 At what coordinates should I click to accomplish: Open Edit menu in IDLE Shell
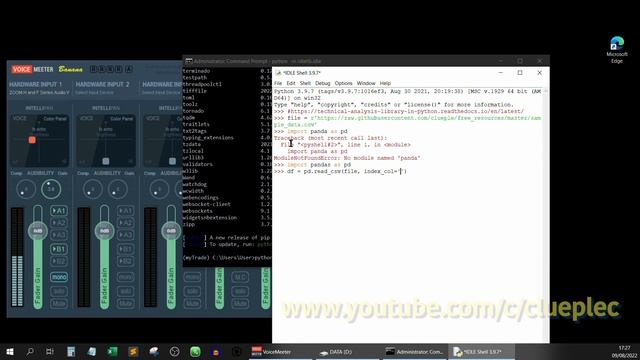(x=291, y=83)
